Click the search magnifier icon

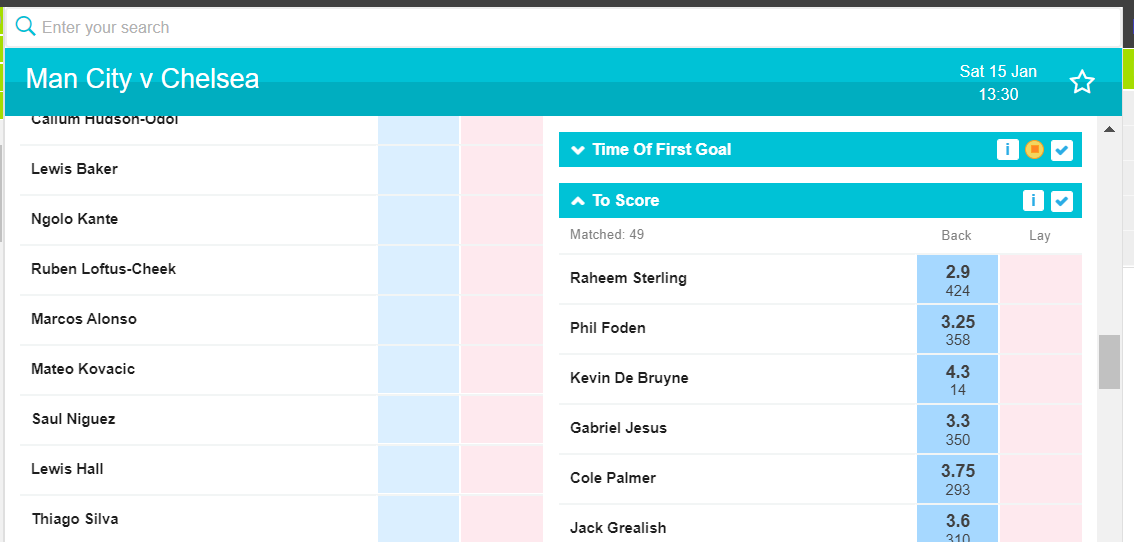pyautogui.click(x=25, y=27)
